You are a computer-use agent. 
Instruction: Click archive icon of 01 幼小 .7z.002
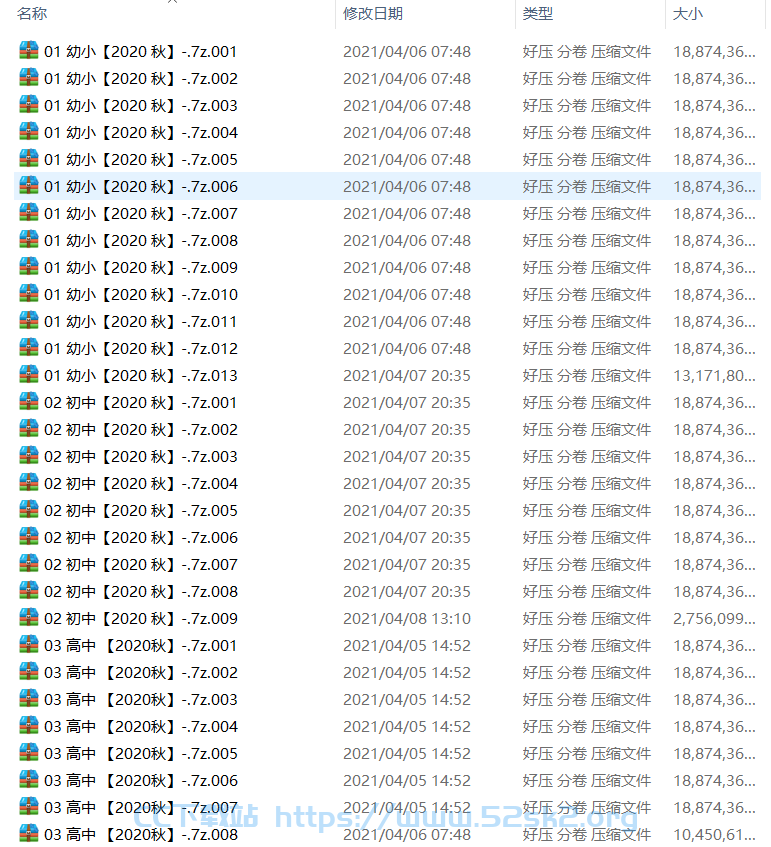click(29, 78)
